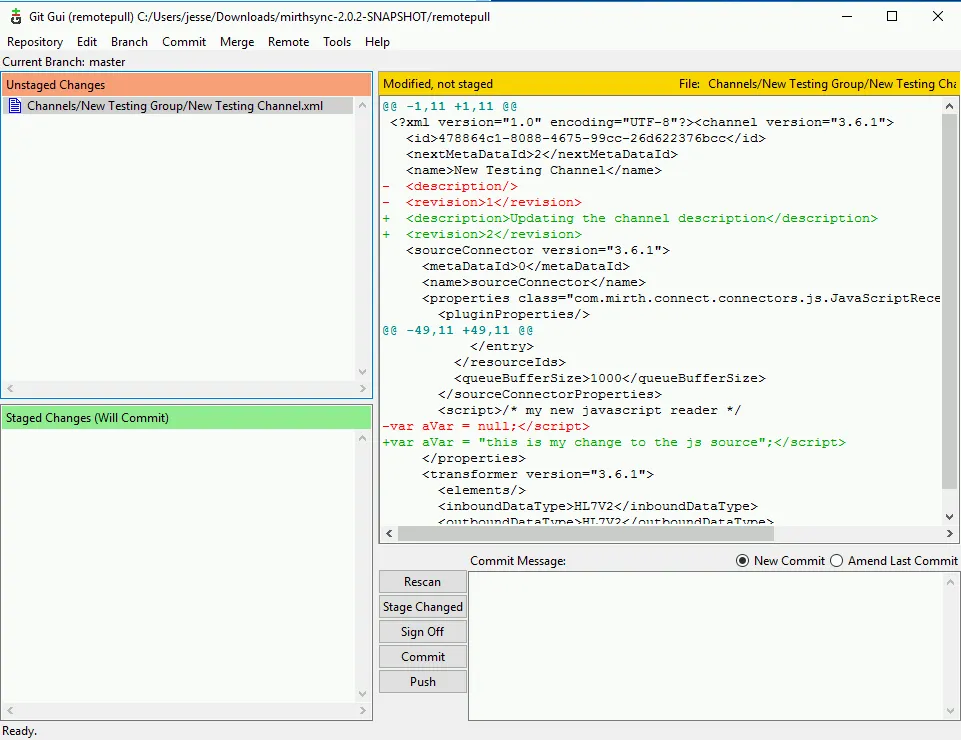
Task: Click the diff pane's horizontal scrollbar right arrow
Action: 950,533
